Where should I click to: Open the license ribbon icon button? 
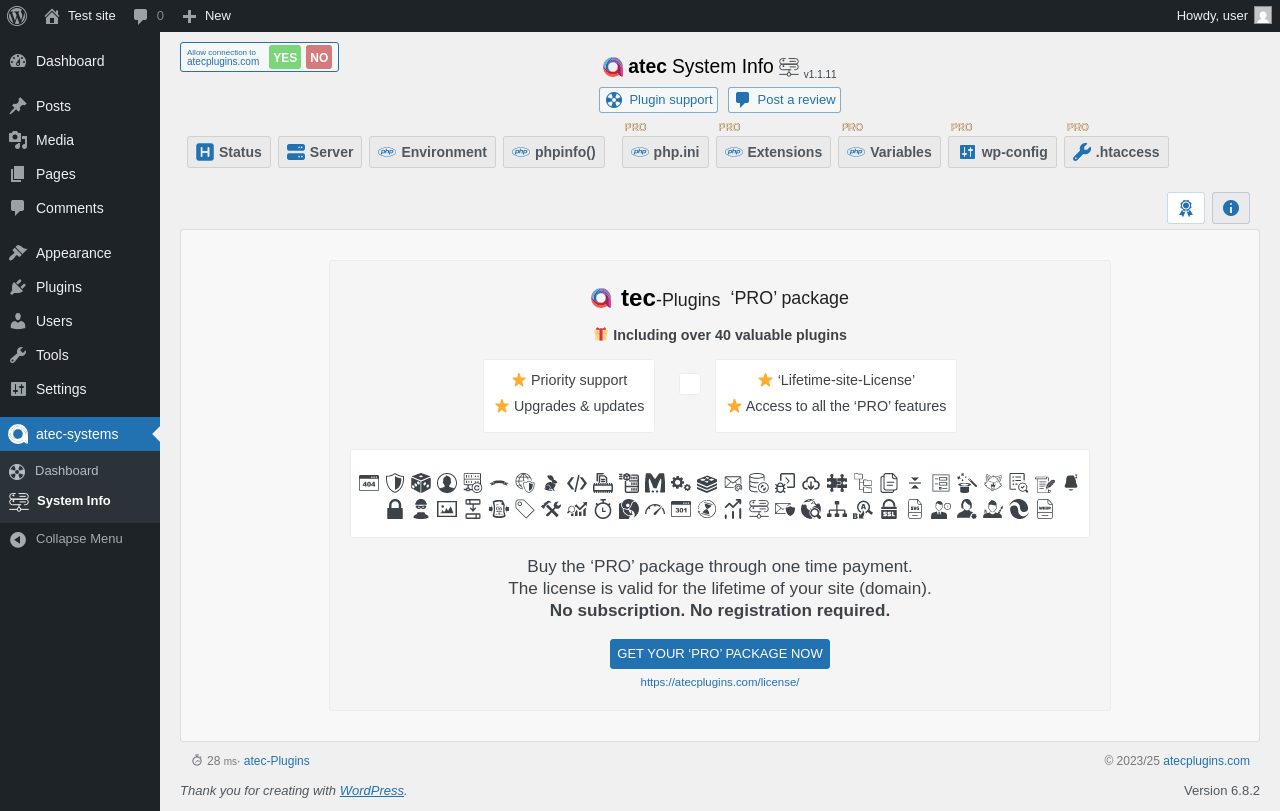pyautogui.click(x=1186, y=208)
